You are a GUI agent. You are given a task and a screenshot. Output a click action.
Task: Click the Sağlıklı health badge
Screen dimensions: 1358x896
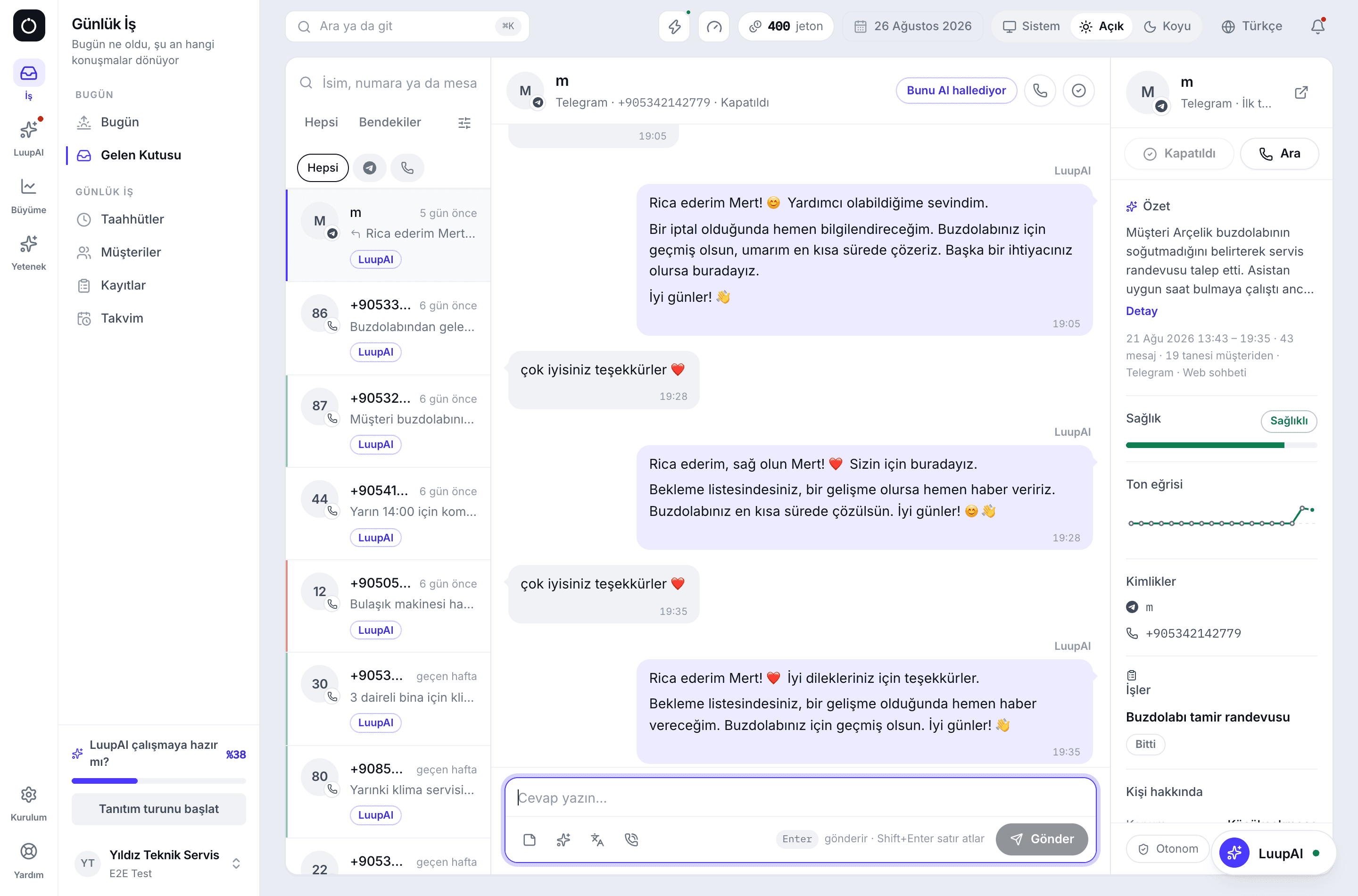[1289, 421]
